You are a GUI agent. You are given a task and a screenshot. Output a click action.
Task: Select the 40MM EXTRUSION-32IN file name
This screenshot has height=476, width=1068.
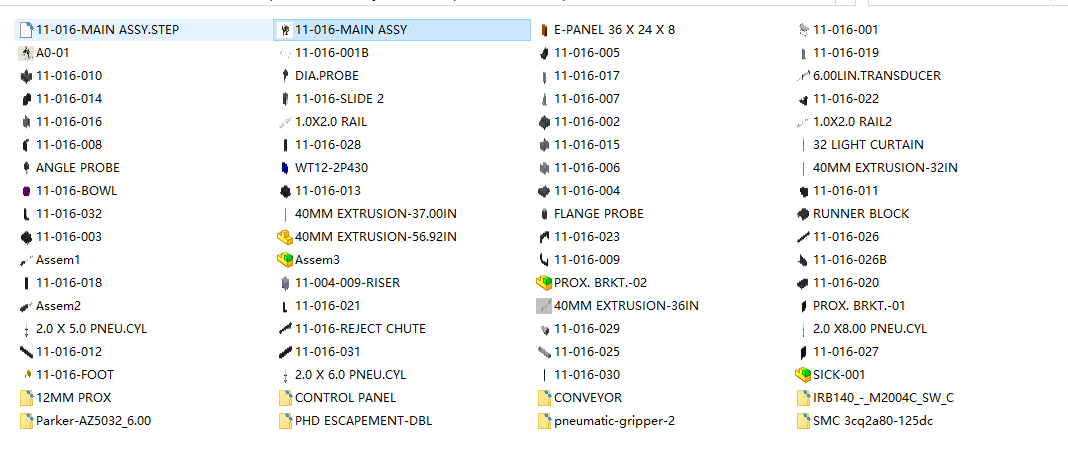pyautogui.click(x=885, y=168)
